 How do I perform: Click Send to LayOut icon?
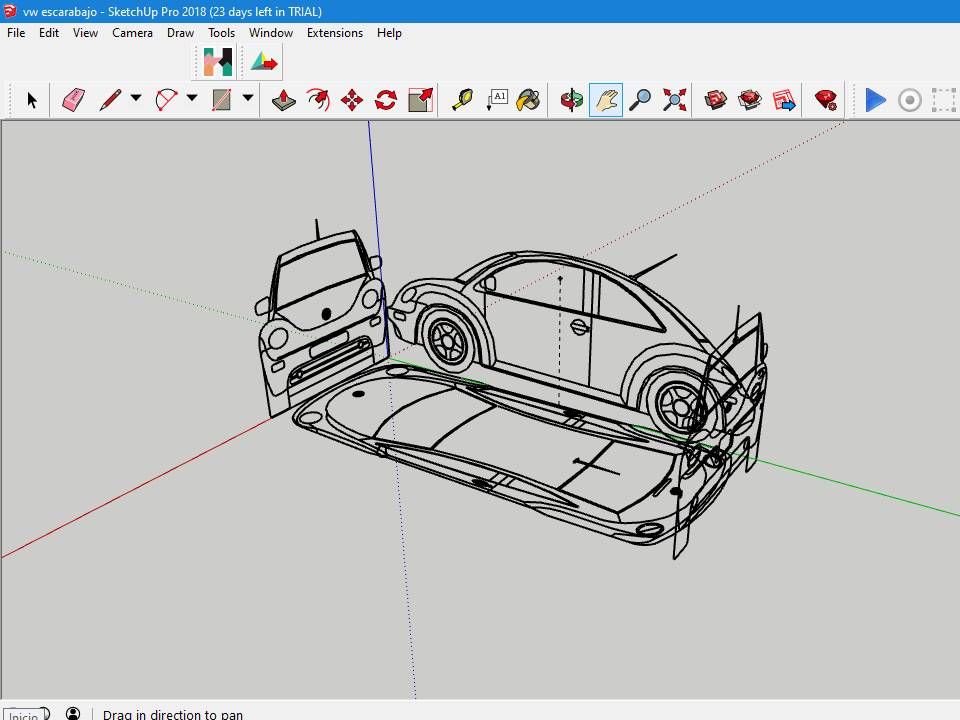(x=784, y=100)
